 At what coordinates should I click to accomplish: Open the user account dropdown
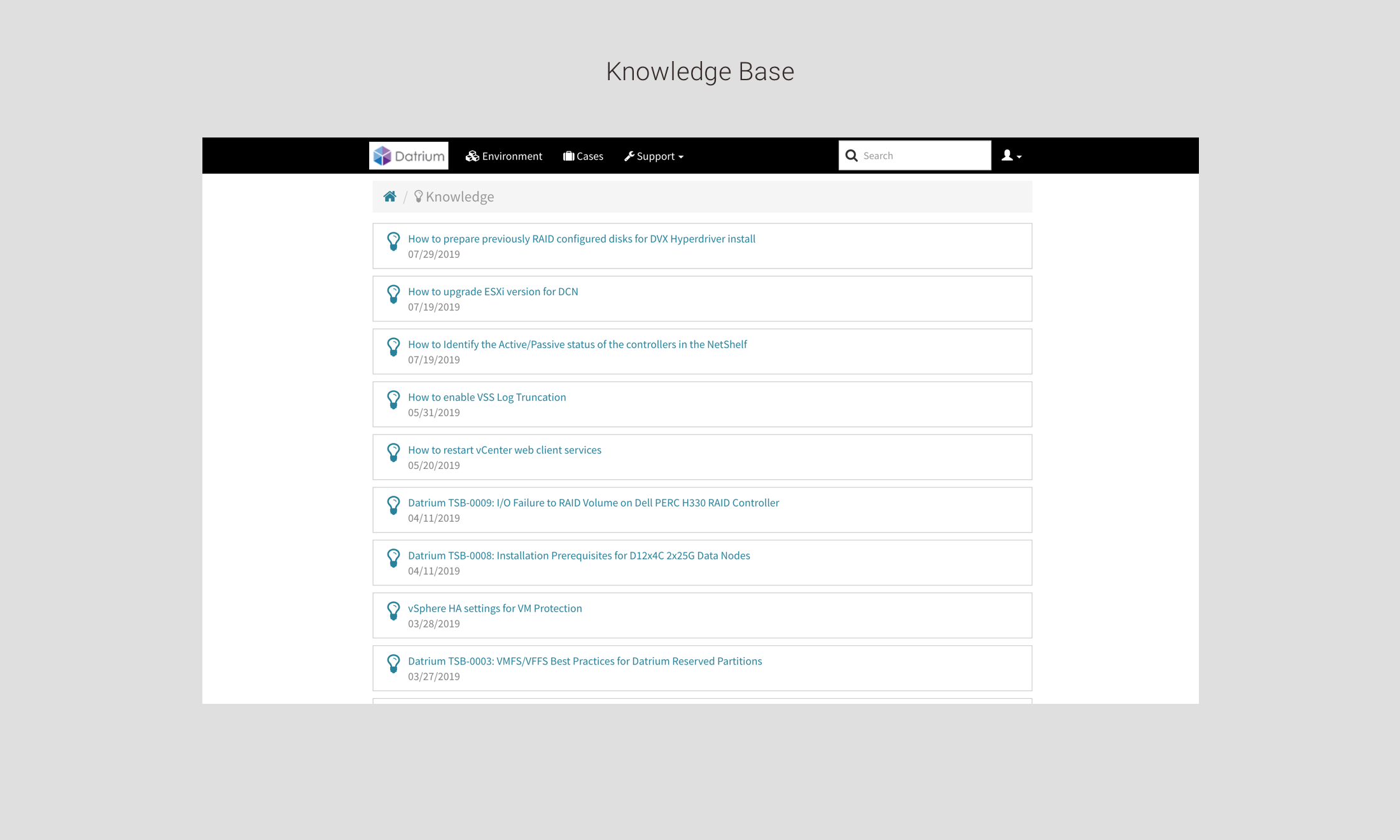[1011, 156]
